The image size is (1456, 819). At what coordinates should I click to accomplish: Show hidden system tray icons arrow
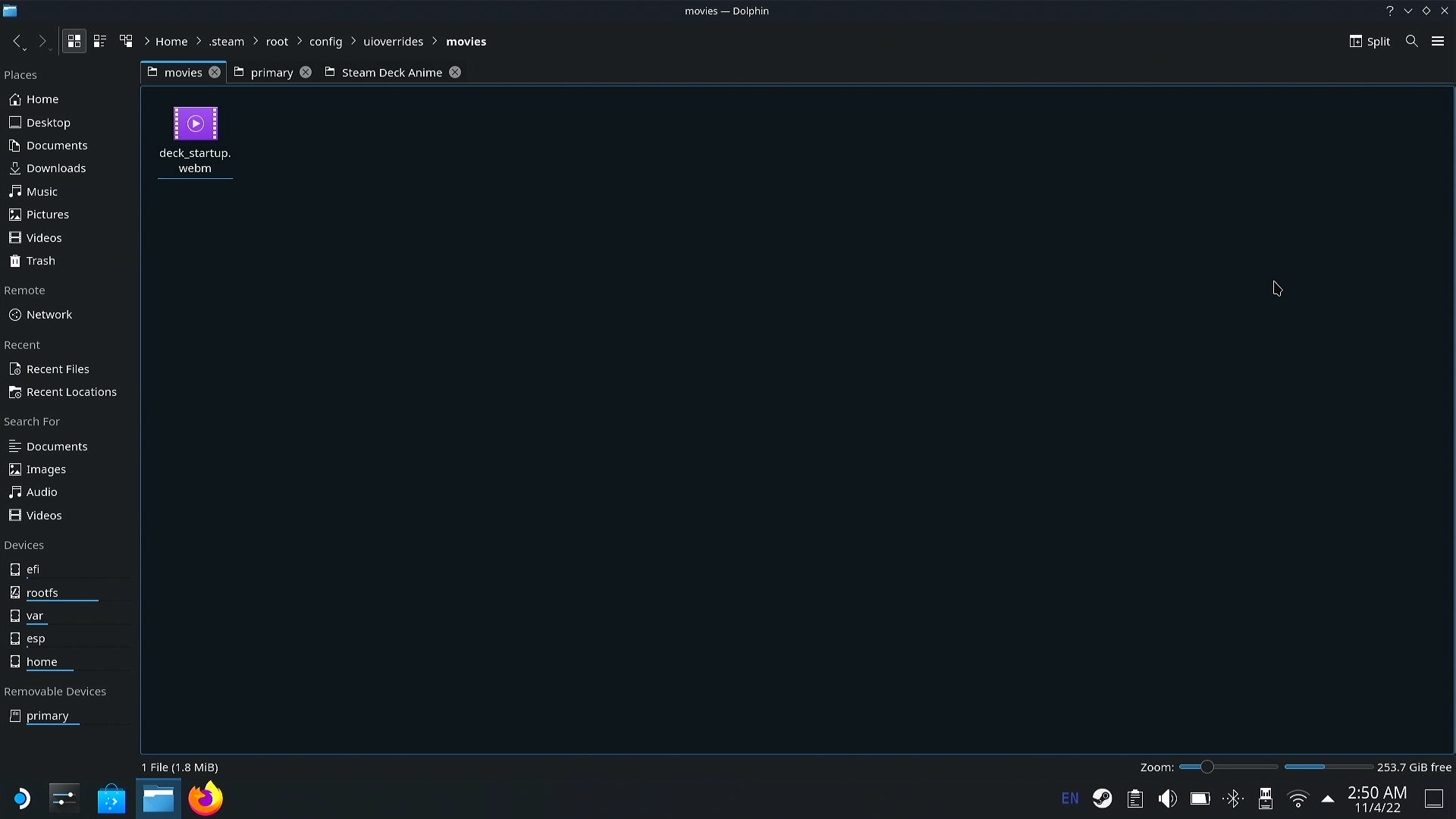click(x=1327, y=799)
